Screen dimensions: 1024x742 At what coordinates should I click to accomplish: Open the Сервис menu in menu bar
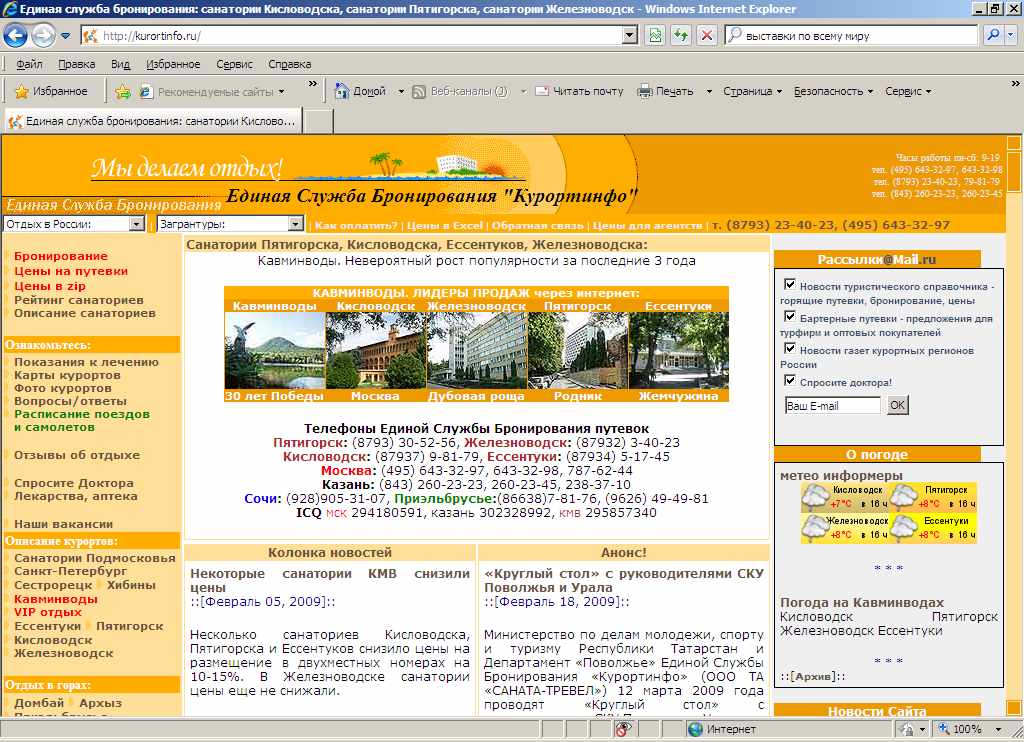(234, 64)
